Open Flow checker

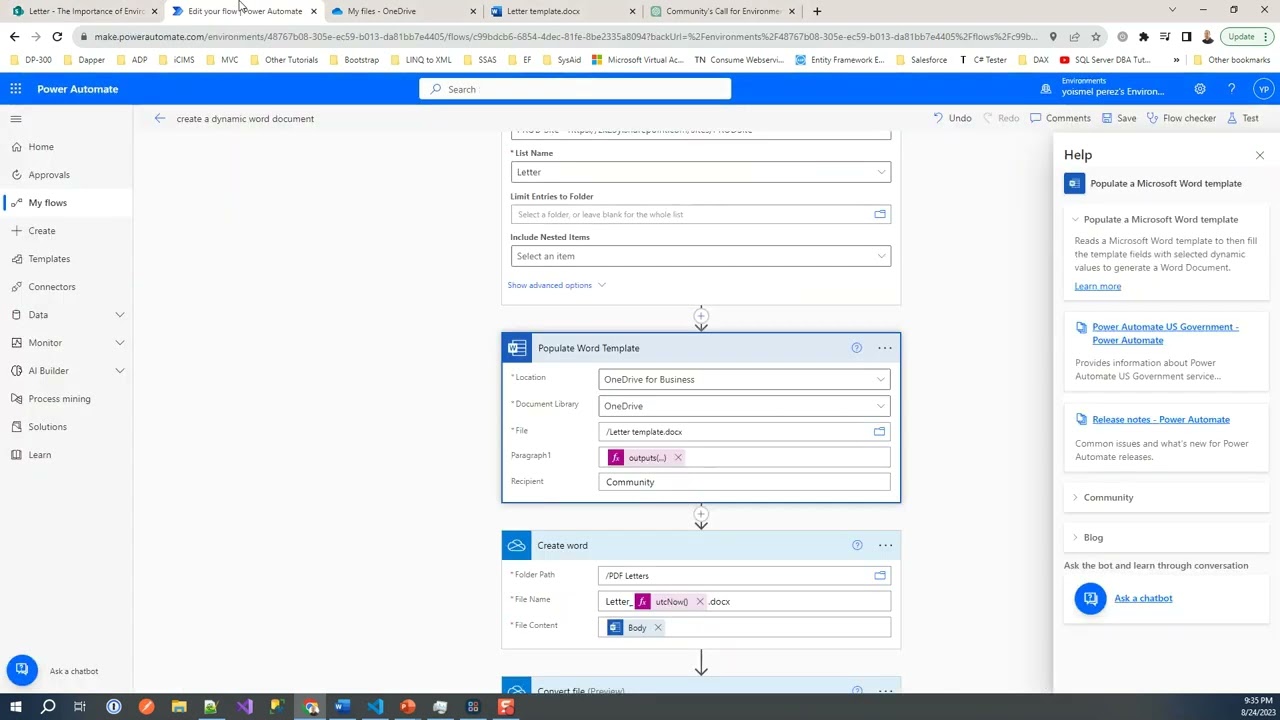pos(1181,118)
